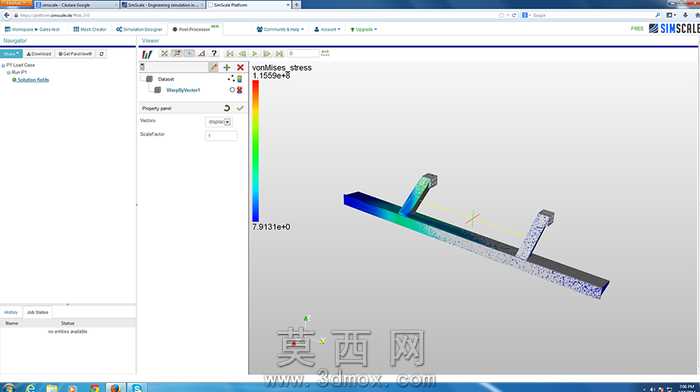
Task: Click the Dataset color legend icon
Action: [x=240, y=79]
